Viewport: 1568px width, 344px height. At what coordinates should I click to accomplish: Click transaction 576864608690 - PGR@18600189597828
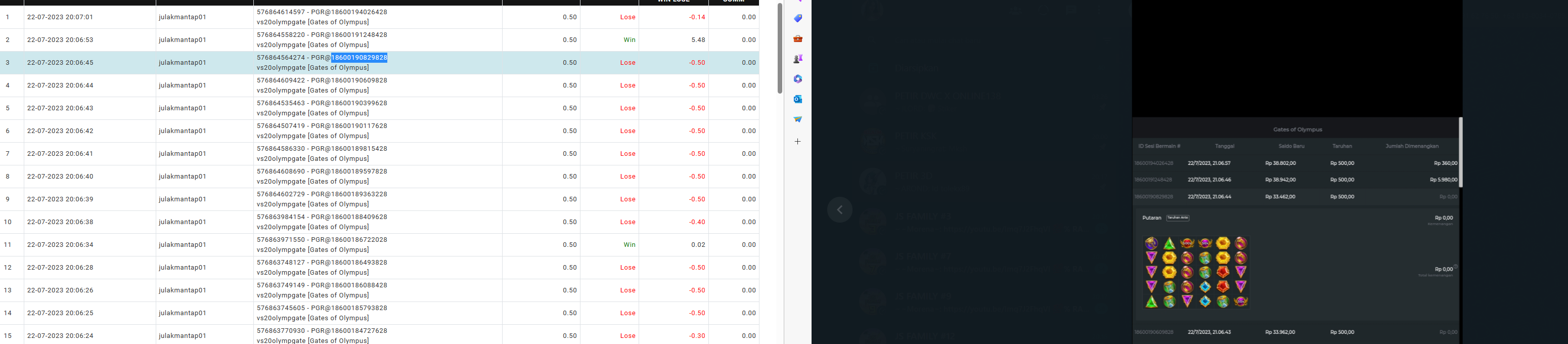tap(322, 171)
